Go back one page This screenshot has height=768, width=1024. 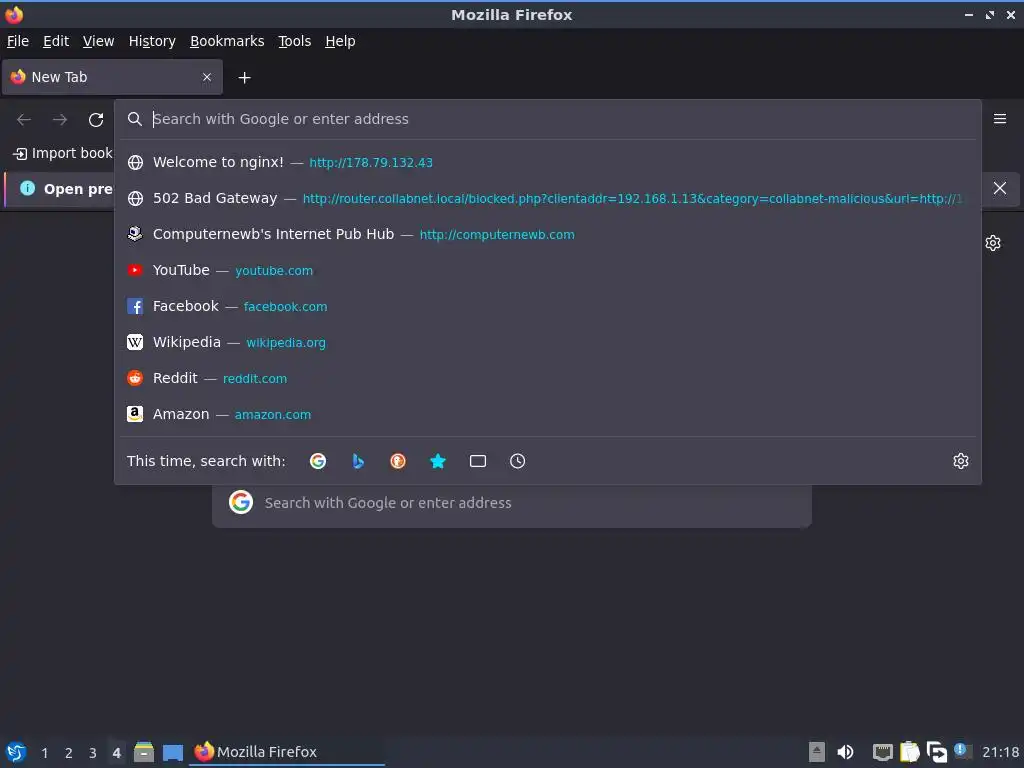point(24,120)
